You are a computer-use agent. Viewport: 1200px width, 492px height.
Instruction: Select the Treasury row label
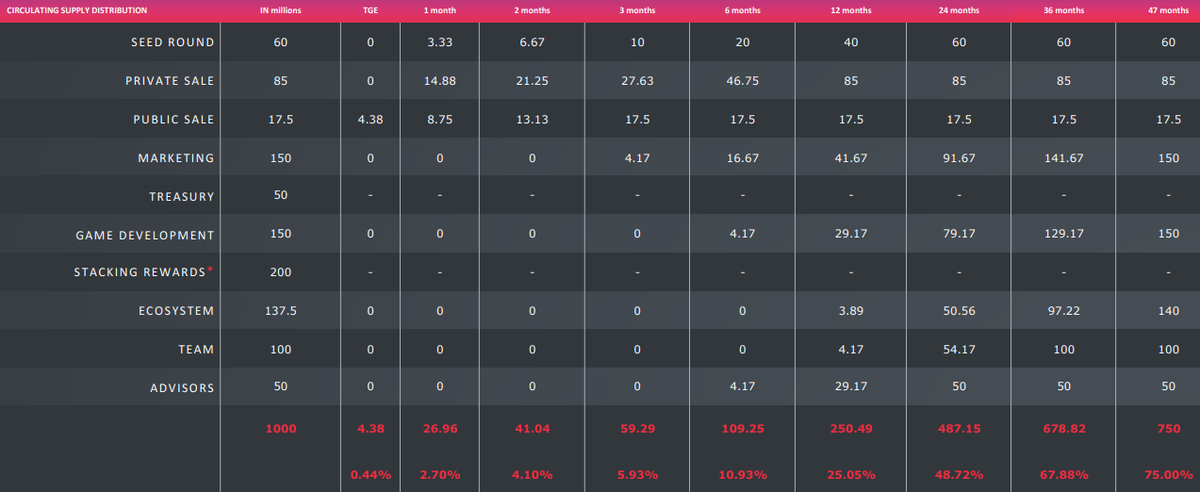(x=181, y=196)
